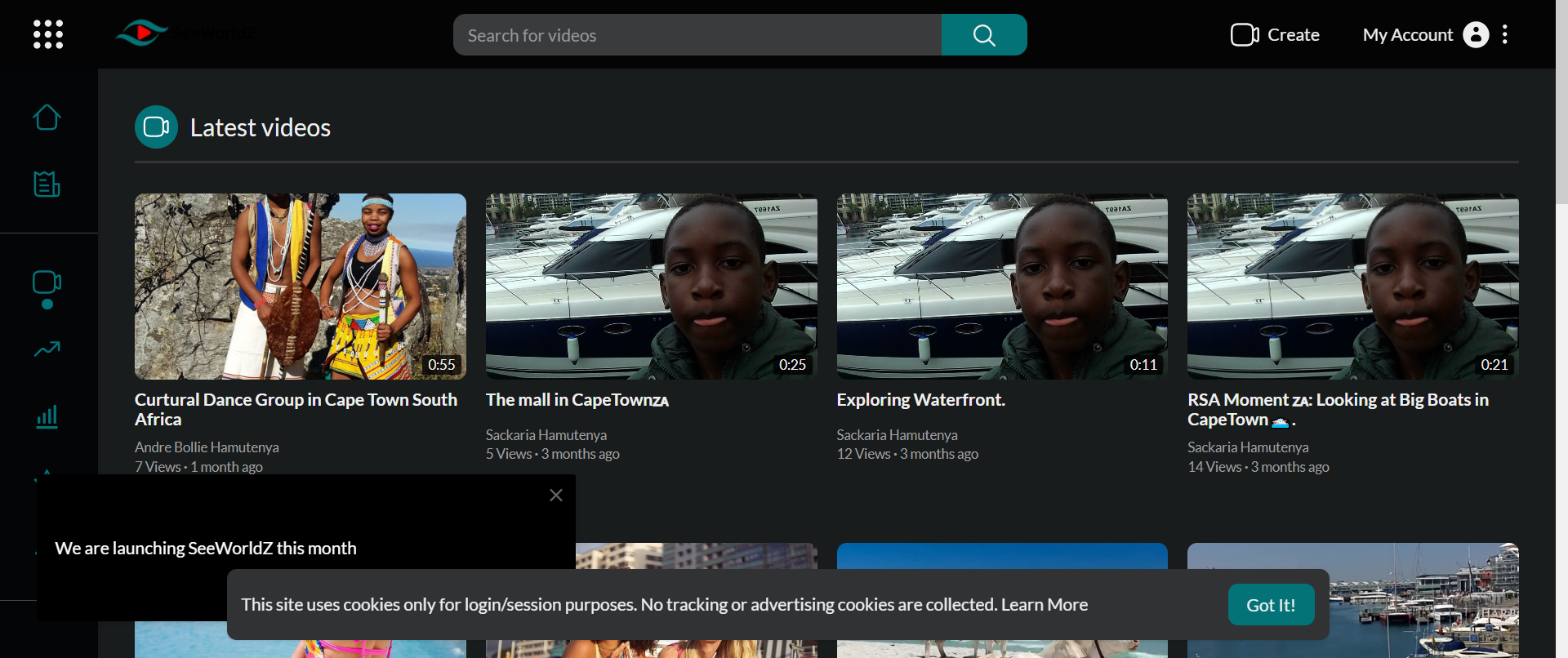Click Sackaria Hamutenya under the mall video
The height and width of the screenshot is (658, 1568).
pyautogui.click(x=546, y=435)
